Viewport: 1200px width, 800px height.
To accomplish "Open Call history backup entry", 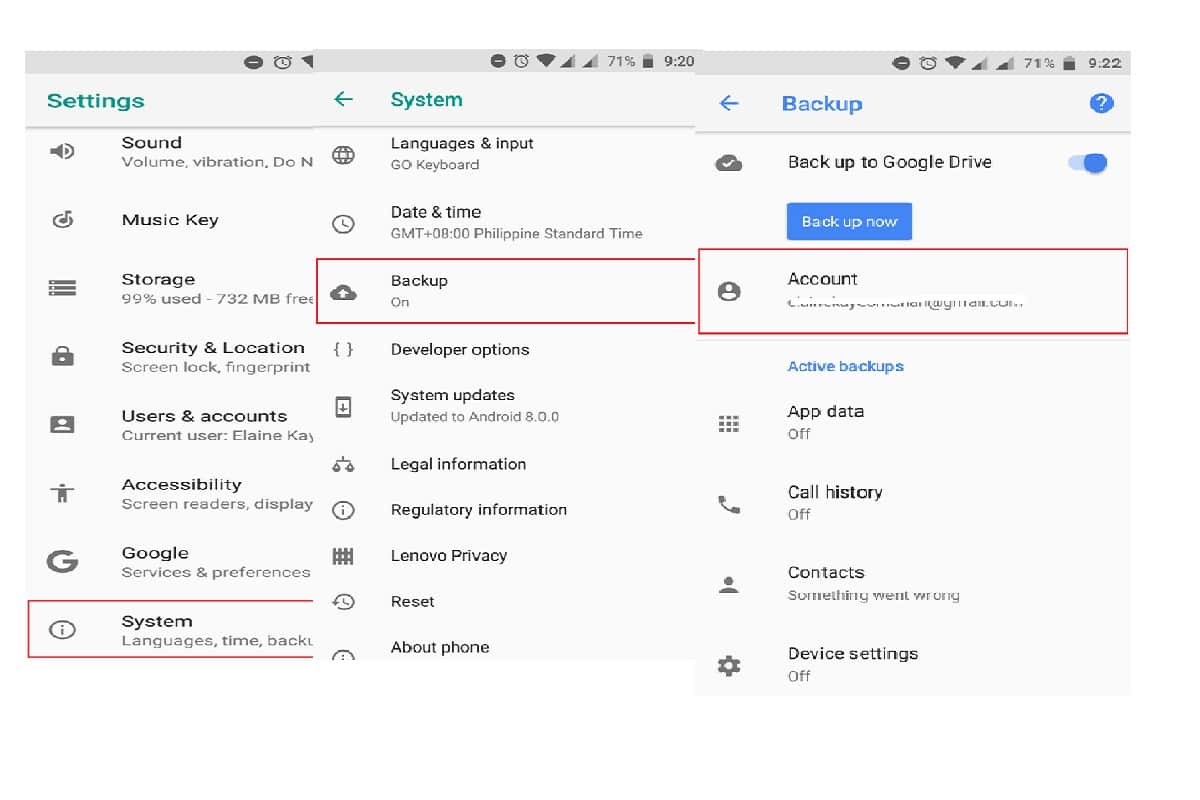I will click(x=913, y=503).
